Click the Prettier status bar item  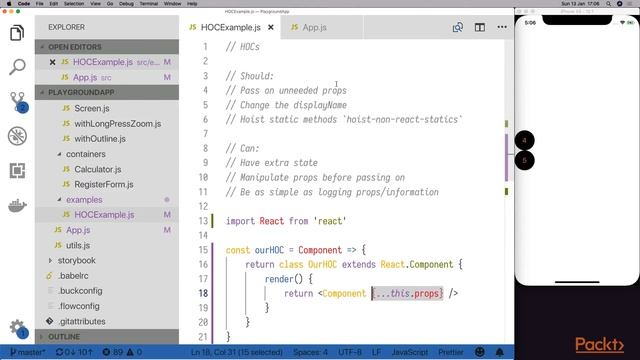point(451,352)
